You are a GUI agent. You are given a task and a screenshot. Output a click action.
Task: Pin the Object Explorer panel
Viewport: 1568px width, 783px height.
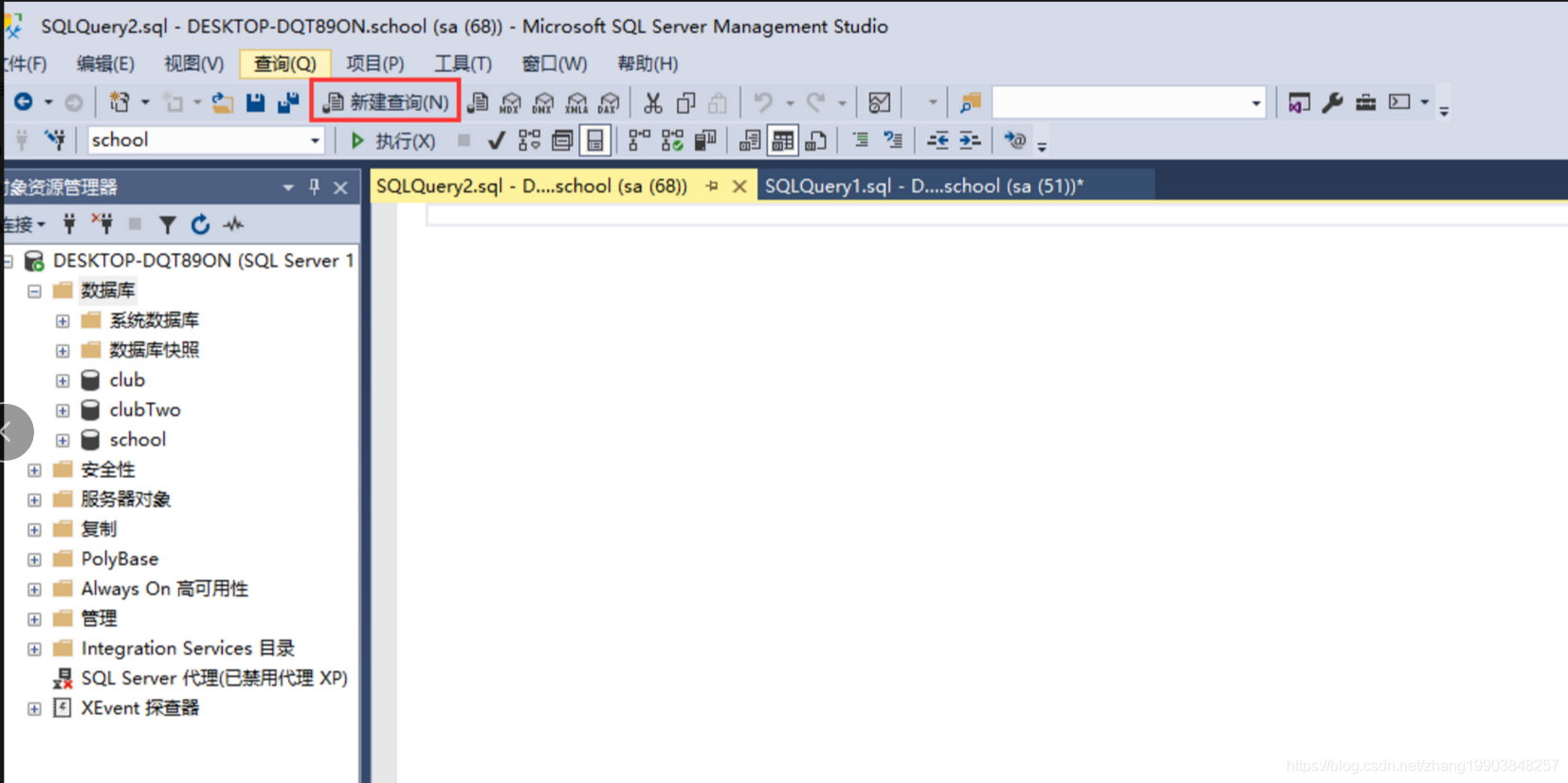(314, 188)
